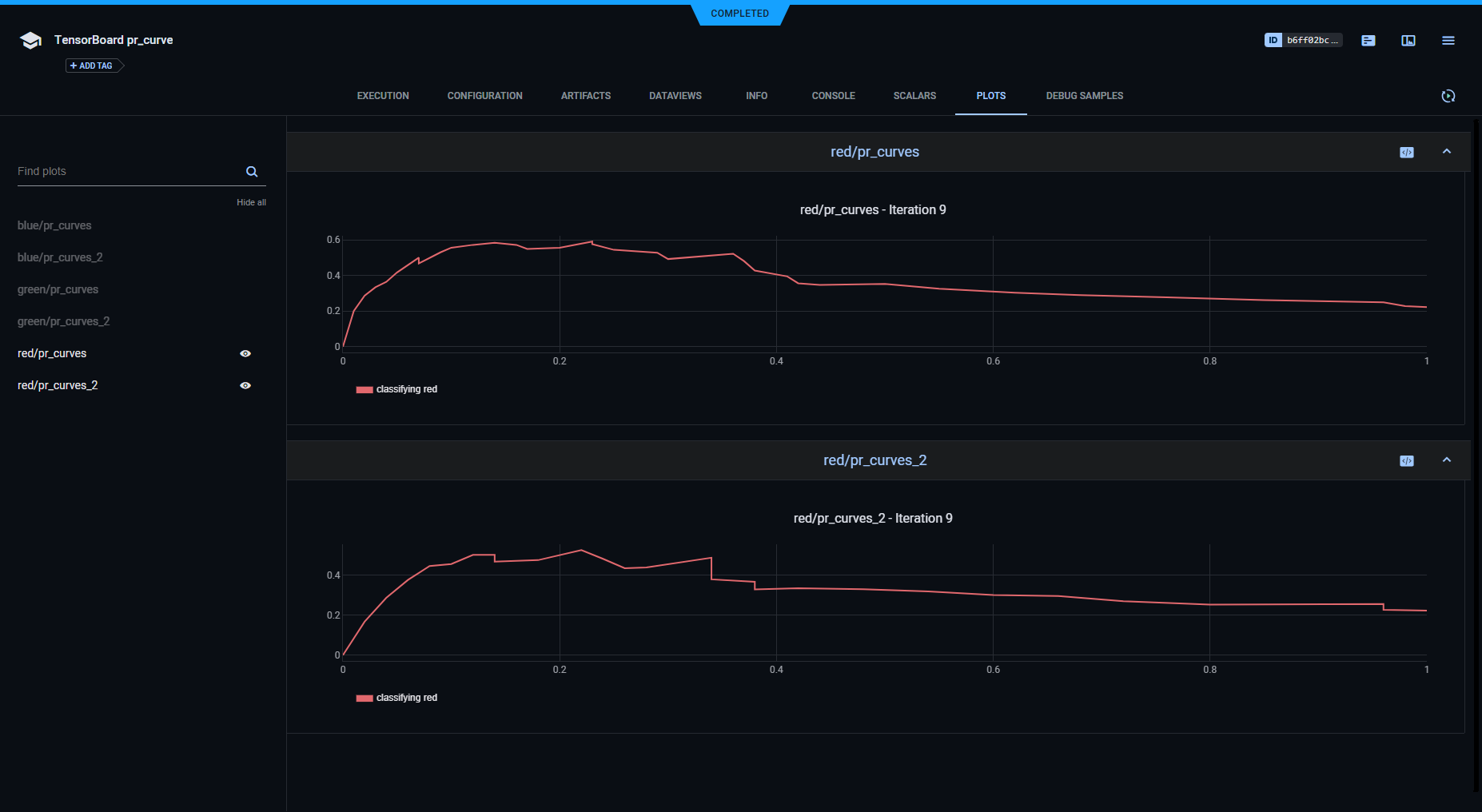The image size is (1482, 812).
Task: Click the auto-refresh icon below the tabs
Action: [1448, 96]
